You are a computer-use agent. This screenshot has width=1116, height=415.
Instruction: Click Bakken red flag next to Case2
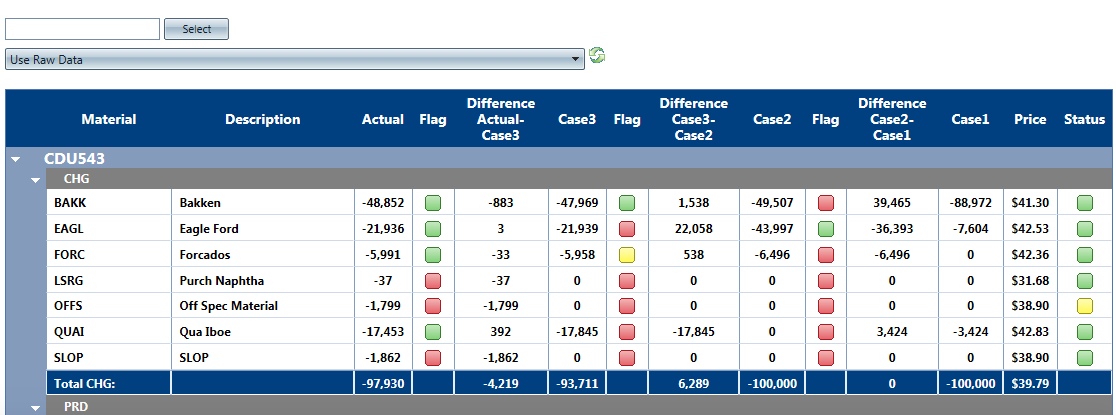tap(826, 203)
